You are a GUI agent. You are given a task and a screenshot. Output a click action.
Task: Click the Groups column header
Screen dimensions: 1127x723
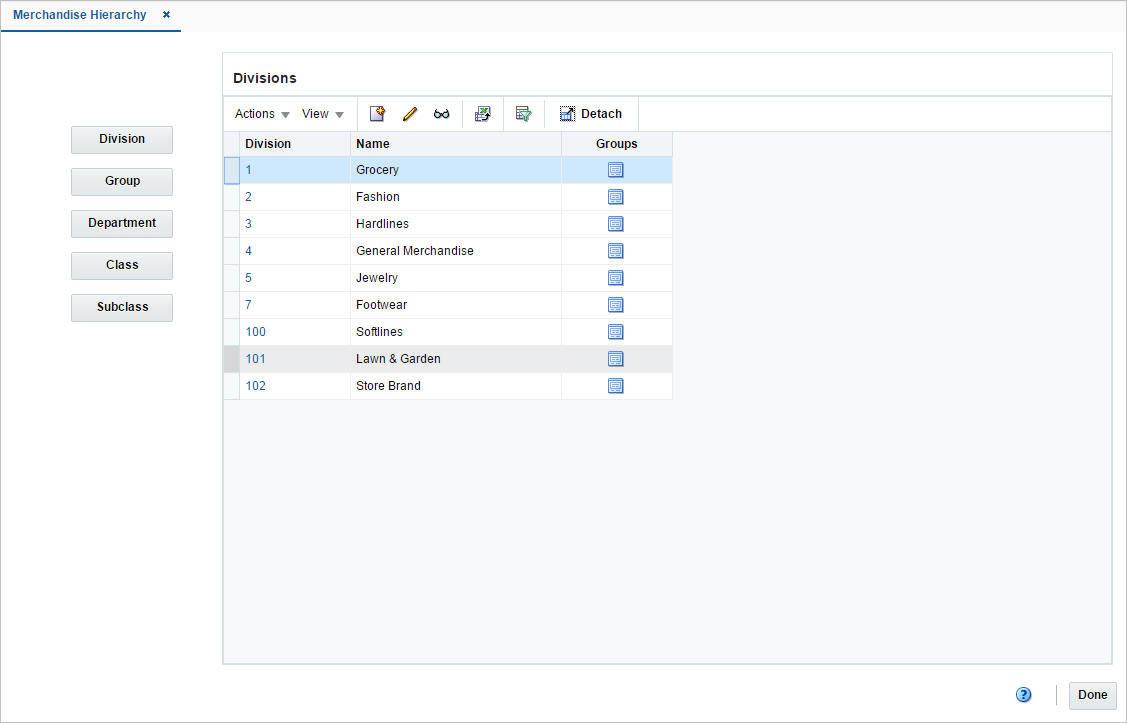pyautogui.click(x=617, y=144)
